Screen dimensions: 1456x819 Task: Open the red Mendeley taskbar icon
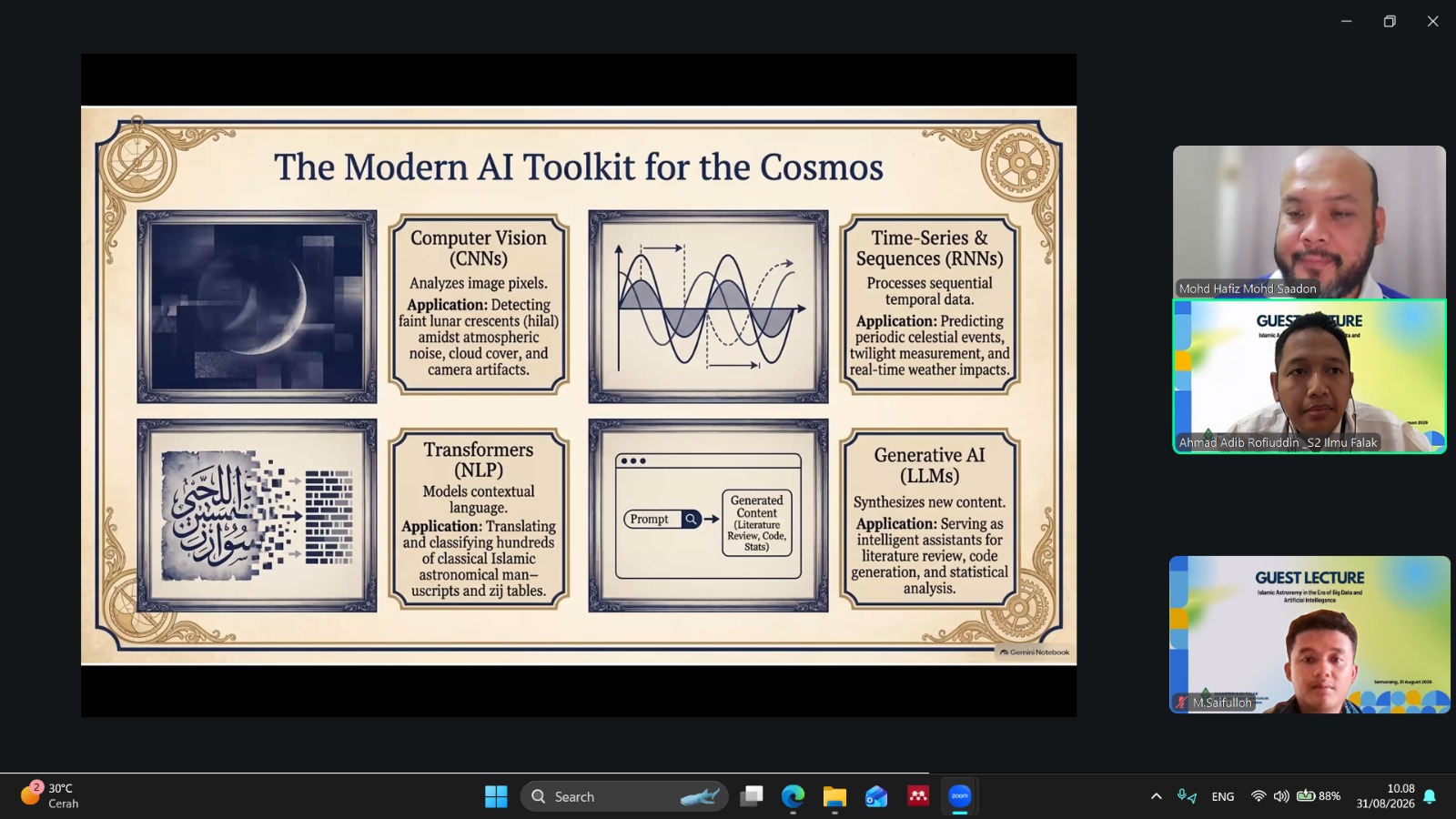918,796
